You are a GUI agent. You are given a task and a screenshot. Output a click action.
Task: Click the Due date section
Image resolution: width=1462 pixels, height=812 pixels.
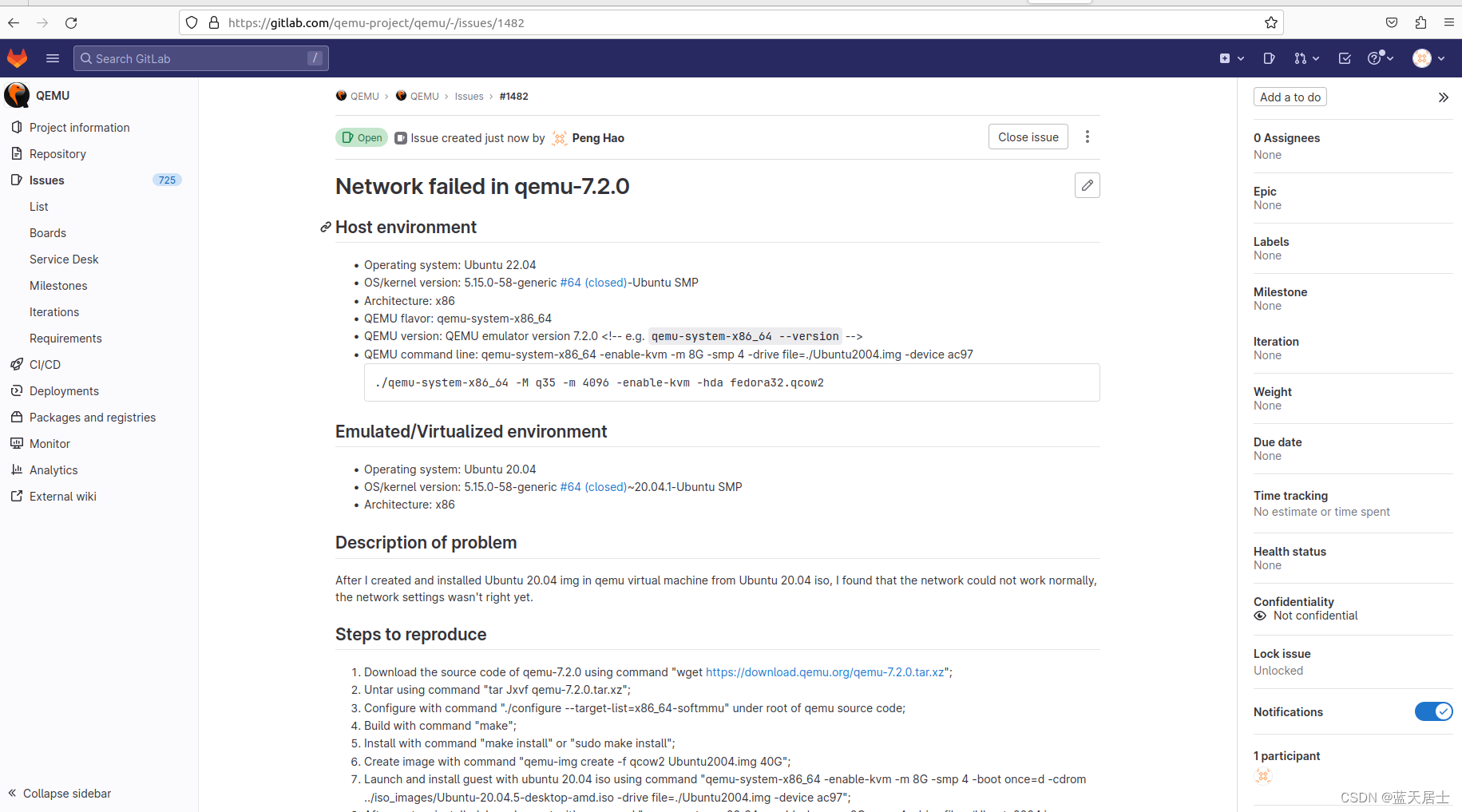coord(1353,449)
